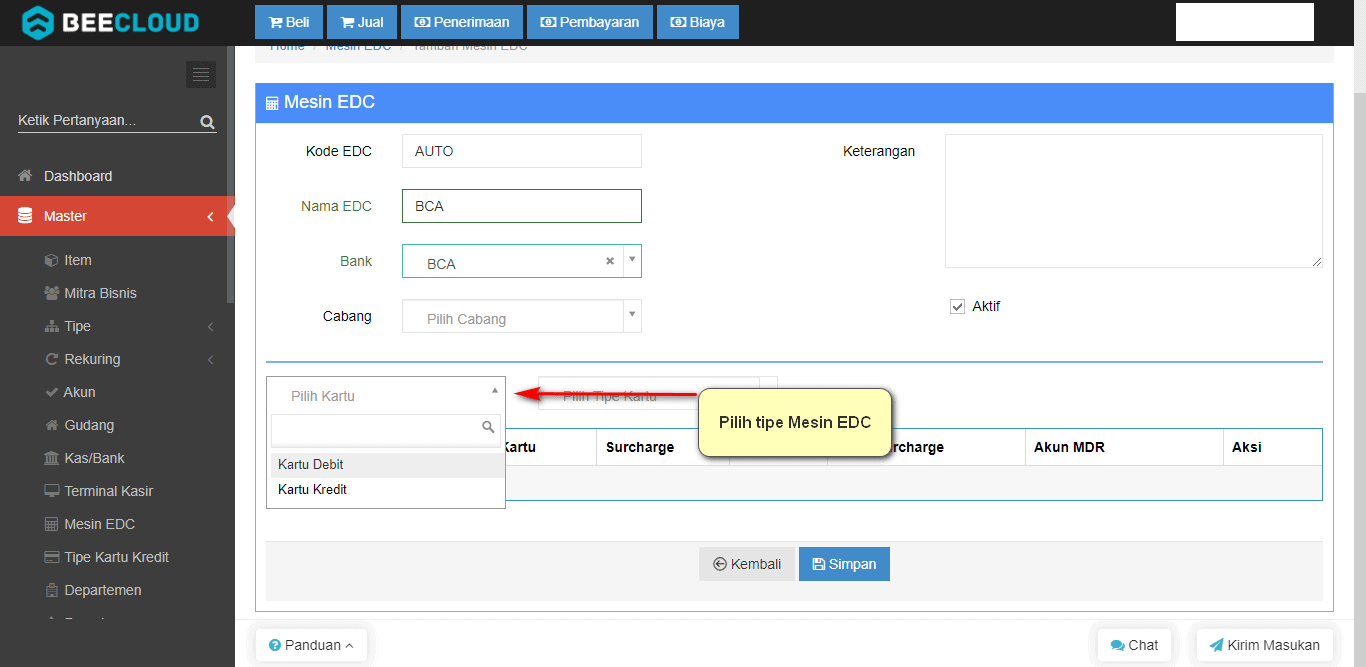Open the Cabang dropdown
Screen dimensions: 1366x667
521,316
